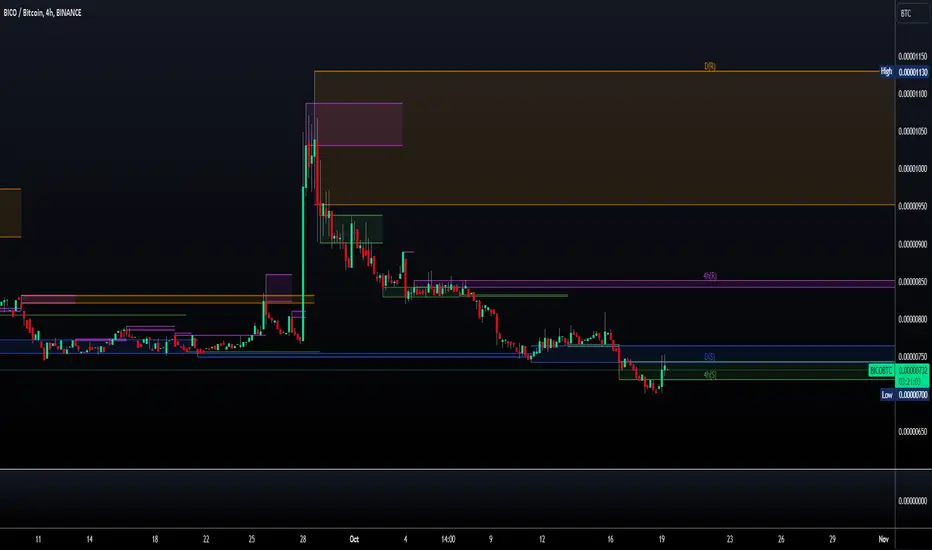This screenshot has width=932, height=550.
Task: Click the green 4h(S) zone label
Action: click(x=710, y=375)
